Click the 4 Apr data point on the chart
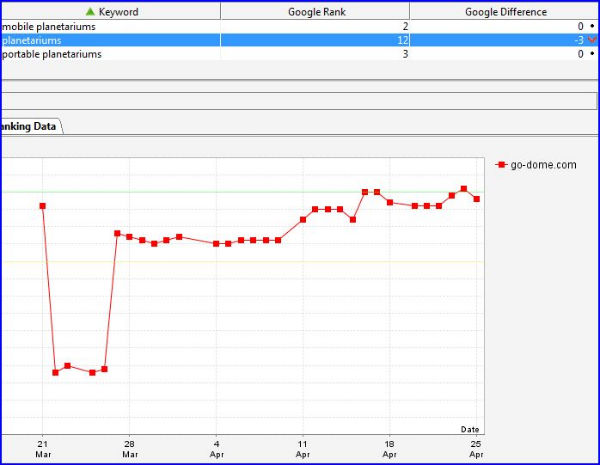 pos(216,244)
